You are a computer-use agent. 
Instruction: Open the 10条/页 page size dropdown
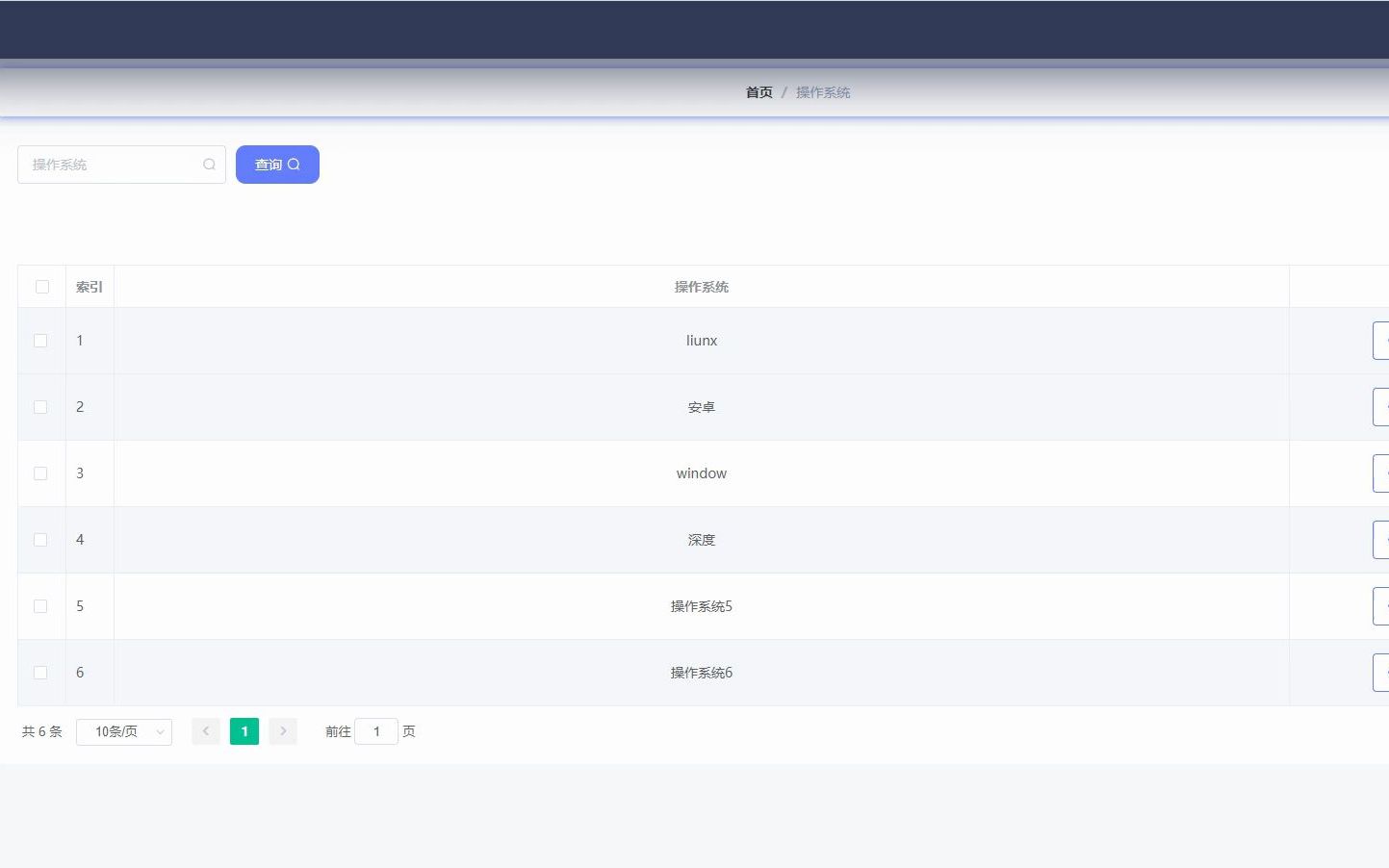point(124,732)
